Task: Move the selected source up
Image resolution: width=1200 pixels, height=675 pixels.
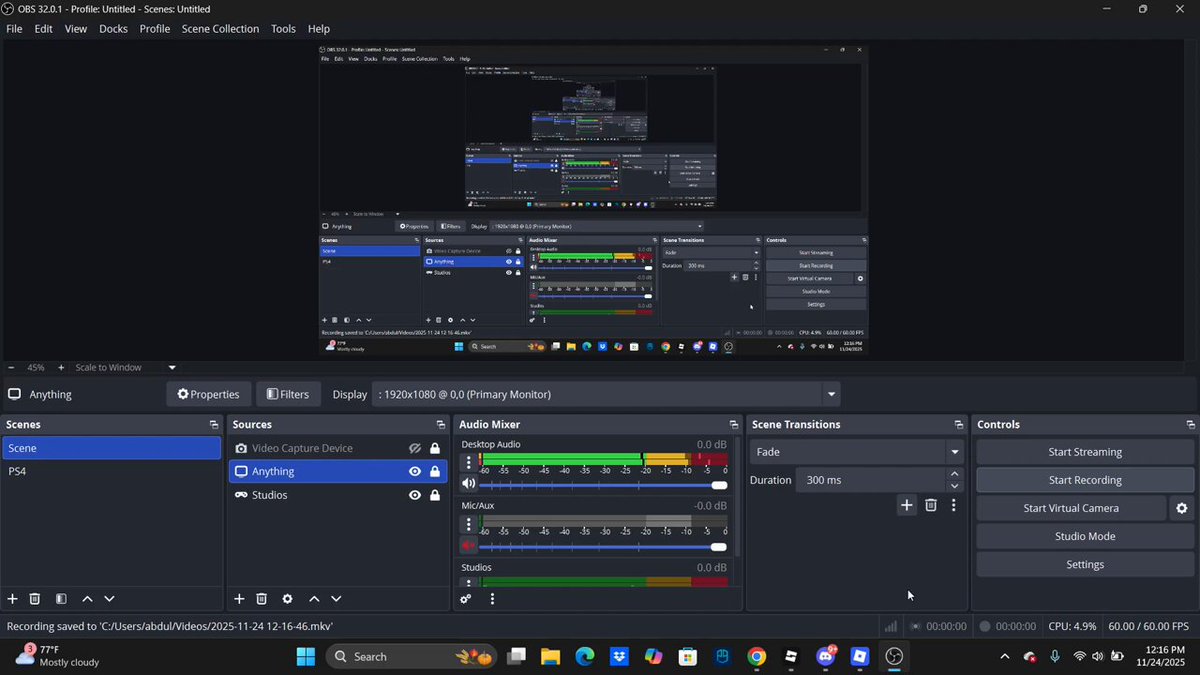Action: [x=314, y=599]
